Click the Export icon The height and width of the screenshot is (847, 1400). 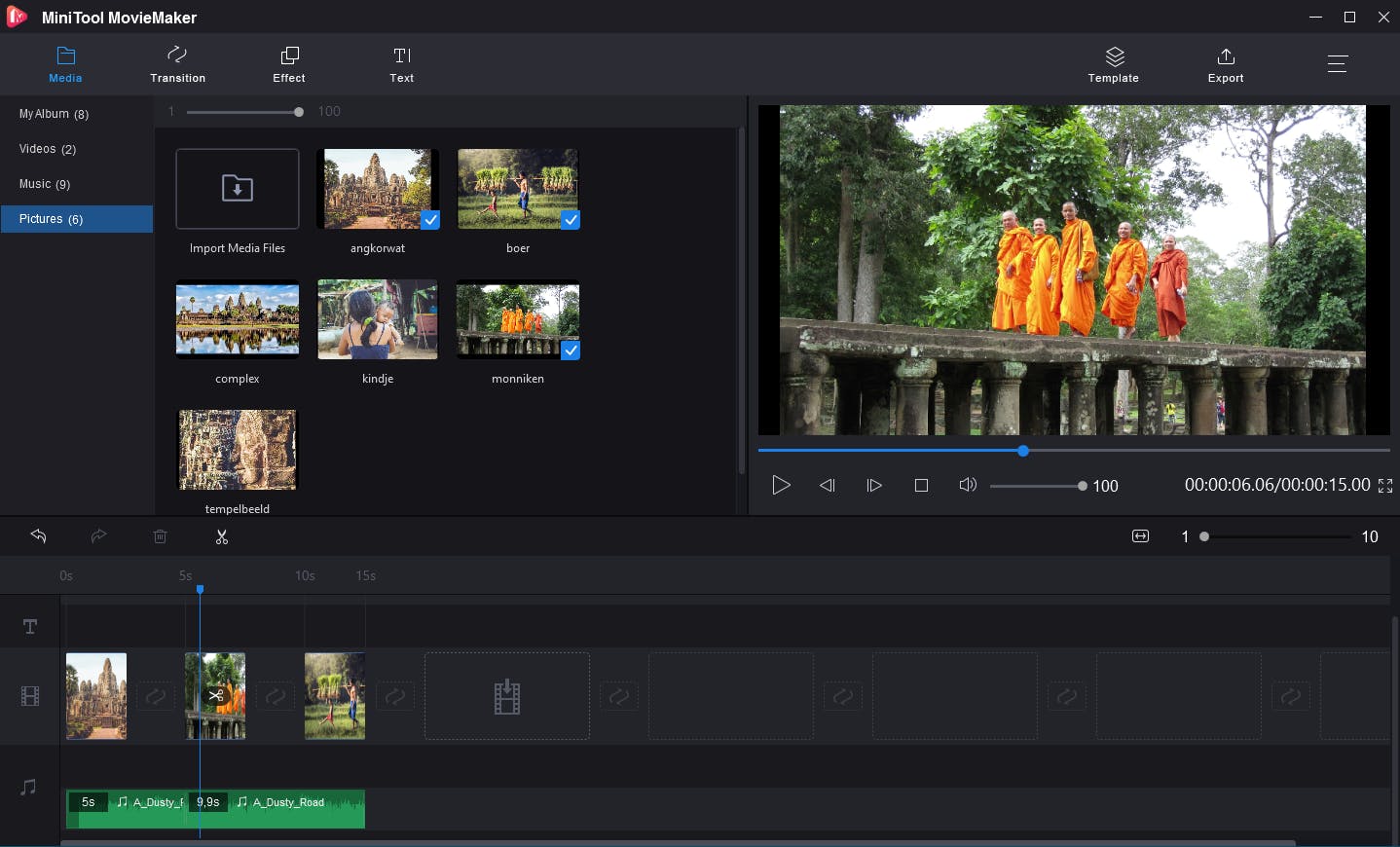[x=1225, y=64]
